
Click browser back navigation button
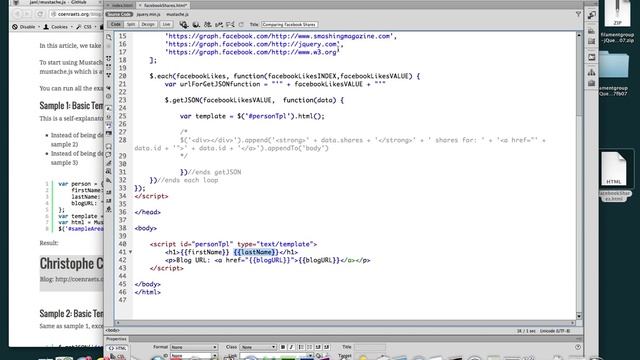(x=18, y=14)
